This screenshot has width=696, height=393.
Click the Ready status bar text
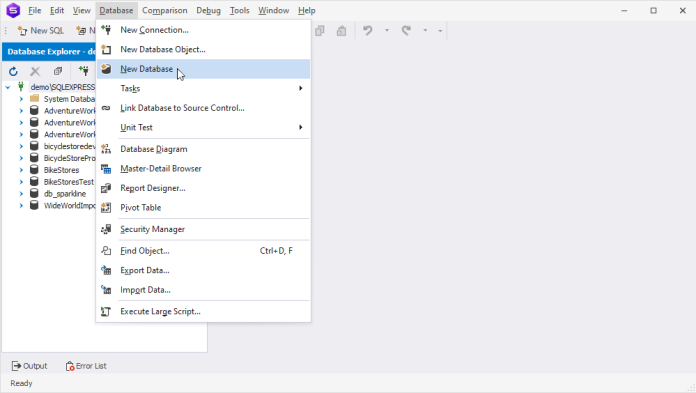[x=21, y=383]
